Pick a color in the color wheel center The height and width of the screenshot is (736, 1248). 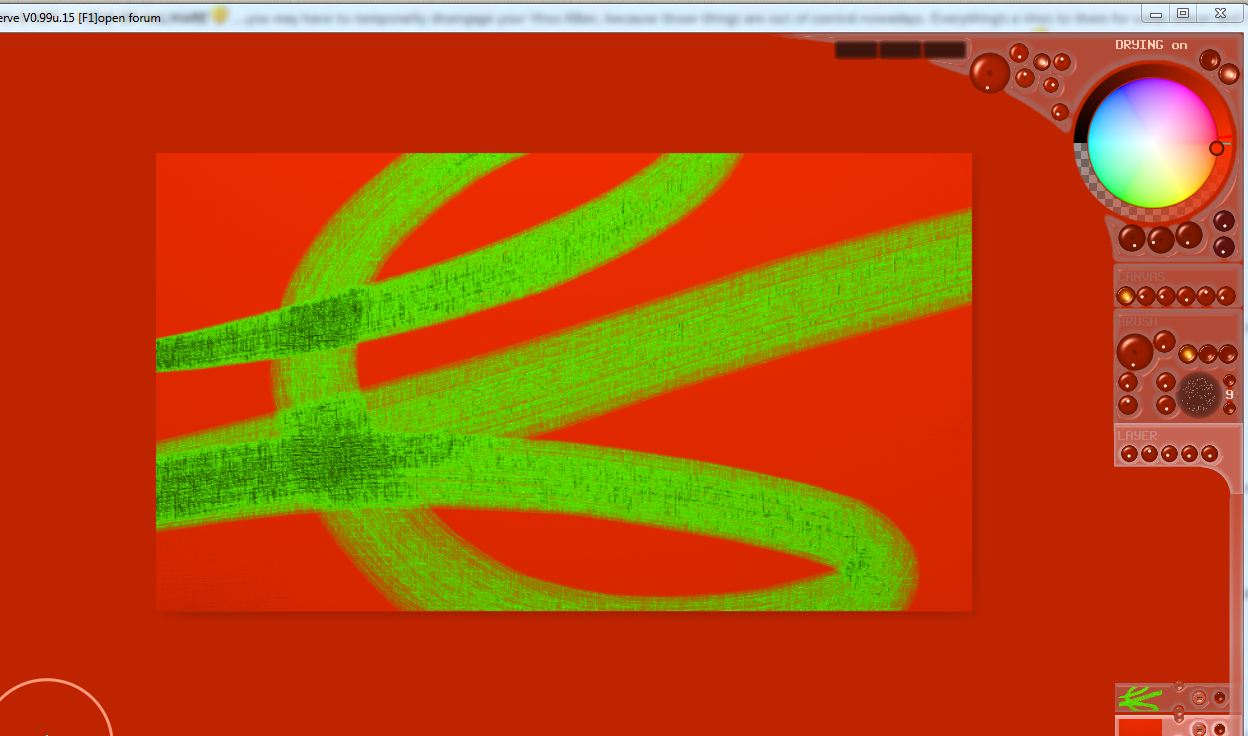coord(1154,142)
